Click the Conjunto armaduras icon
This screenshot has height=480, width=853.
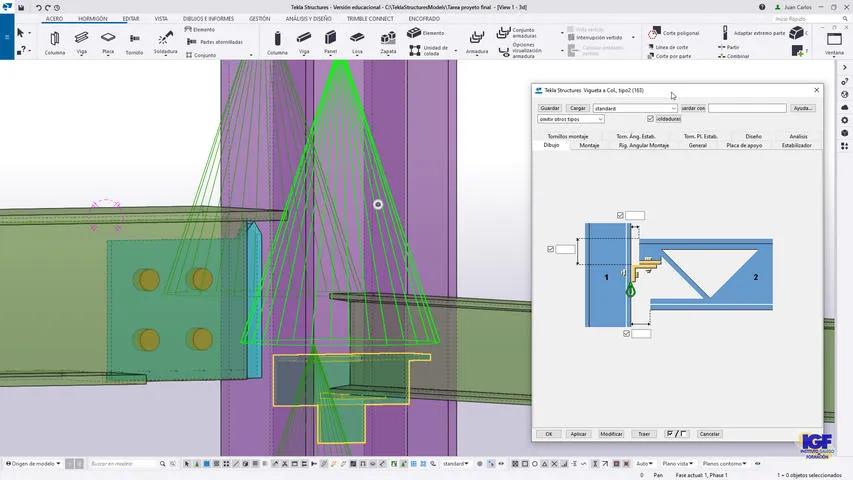pyautogui.click(x=503, y=33)
